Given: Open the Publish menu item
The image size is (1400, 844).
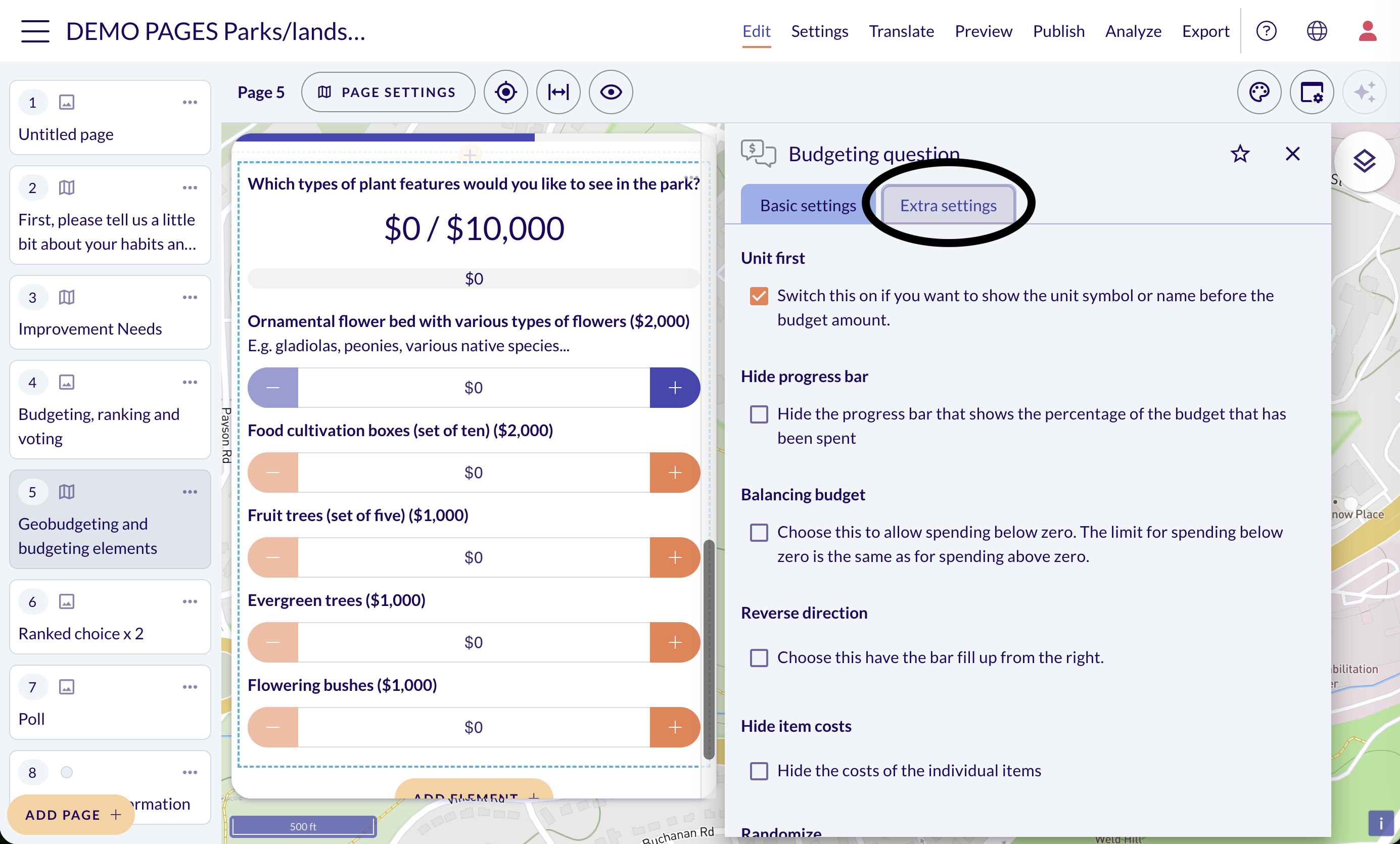Looking at the screenshot, I should (1058, 31).
